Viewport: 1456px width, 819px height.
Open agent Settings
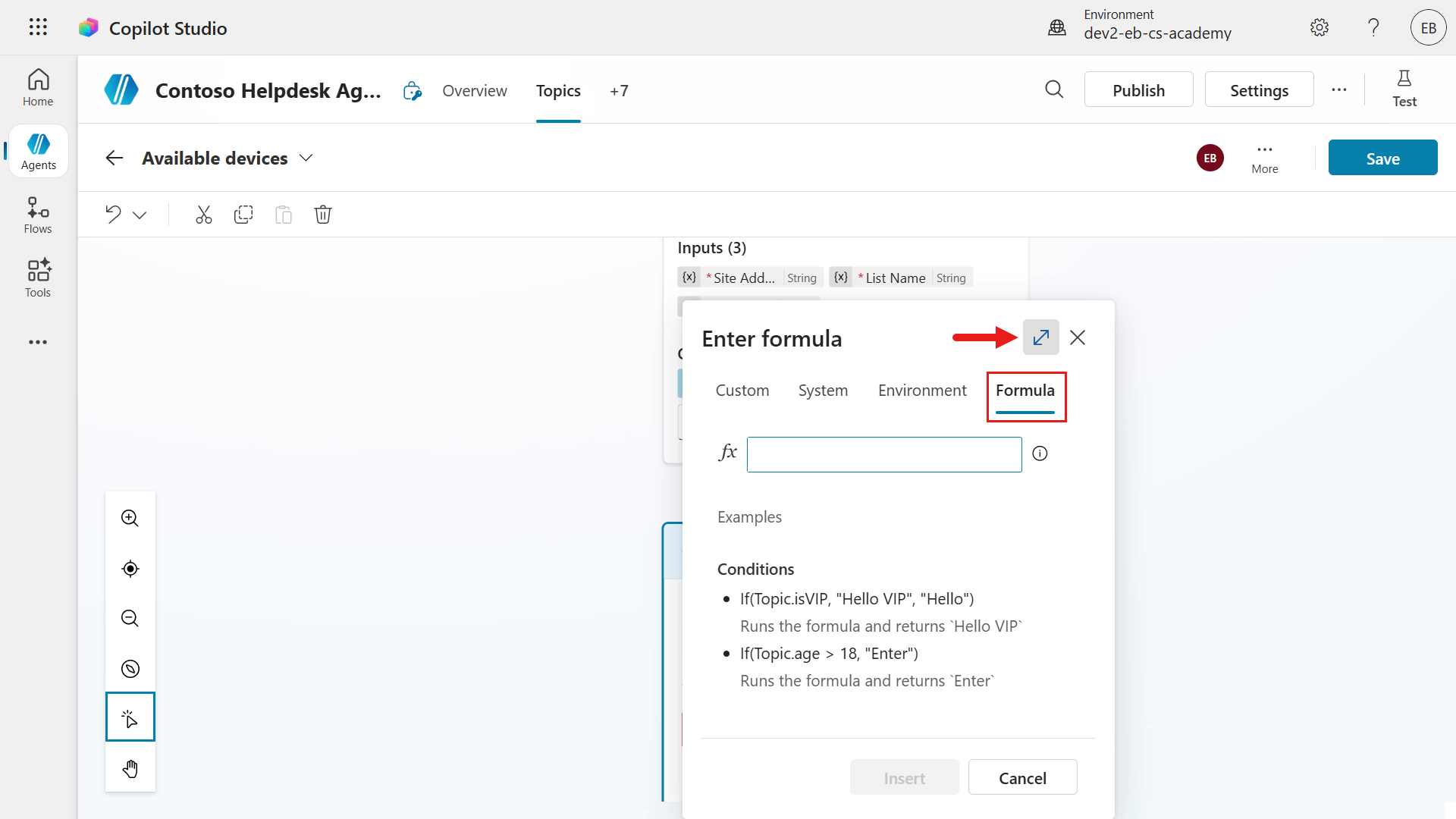pos(1259,89)
